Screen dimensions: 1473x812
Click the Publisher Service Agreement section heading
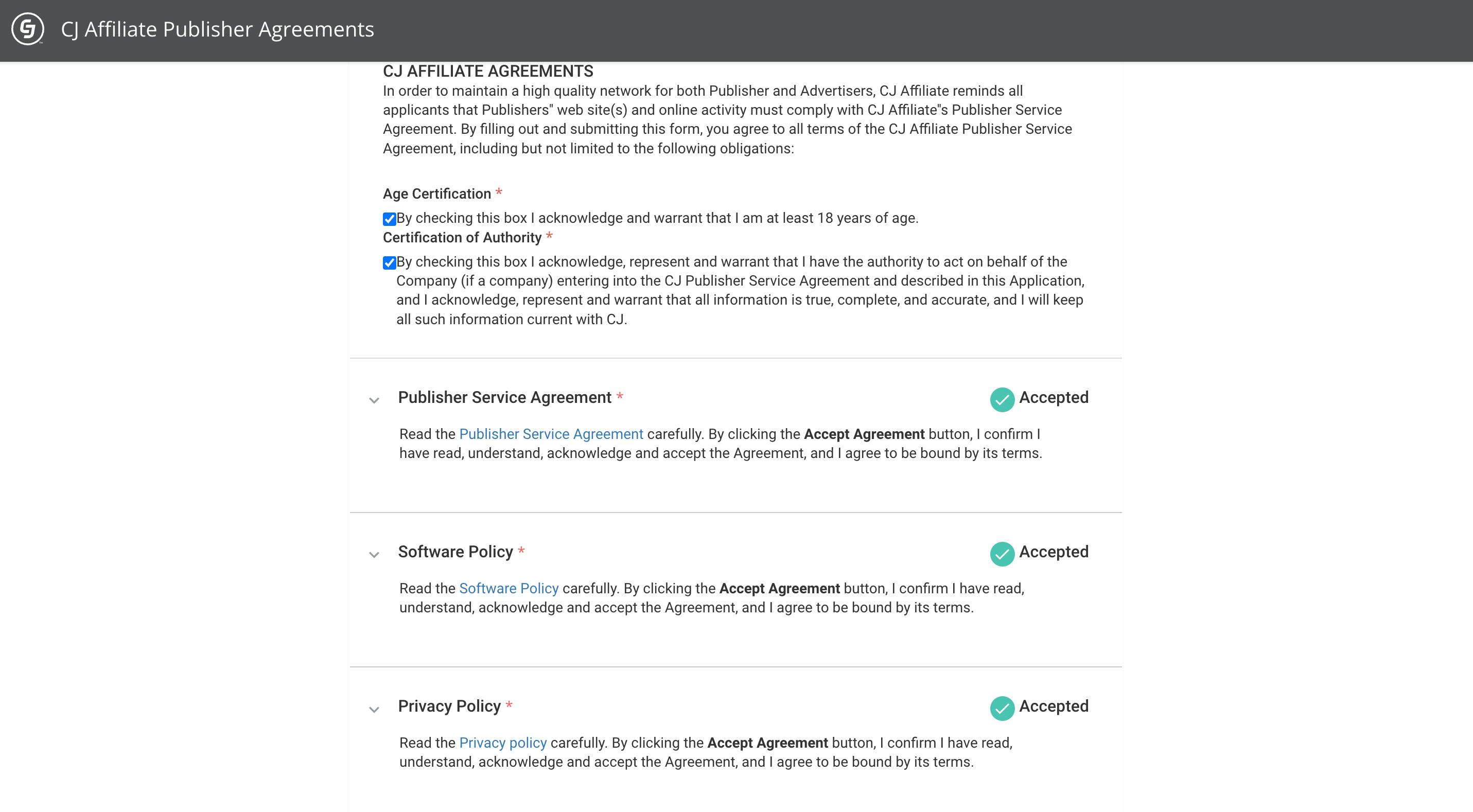tap(504, 397)
